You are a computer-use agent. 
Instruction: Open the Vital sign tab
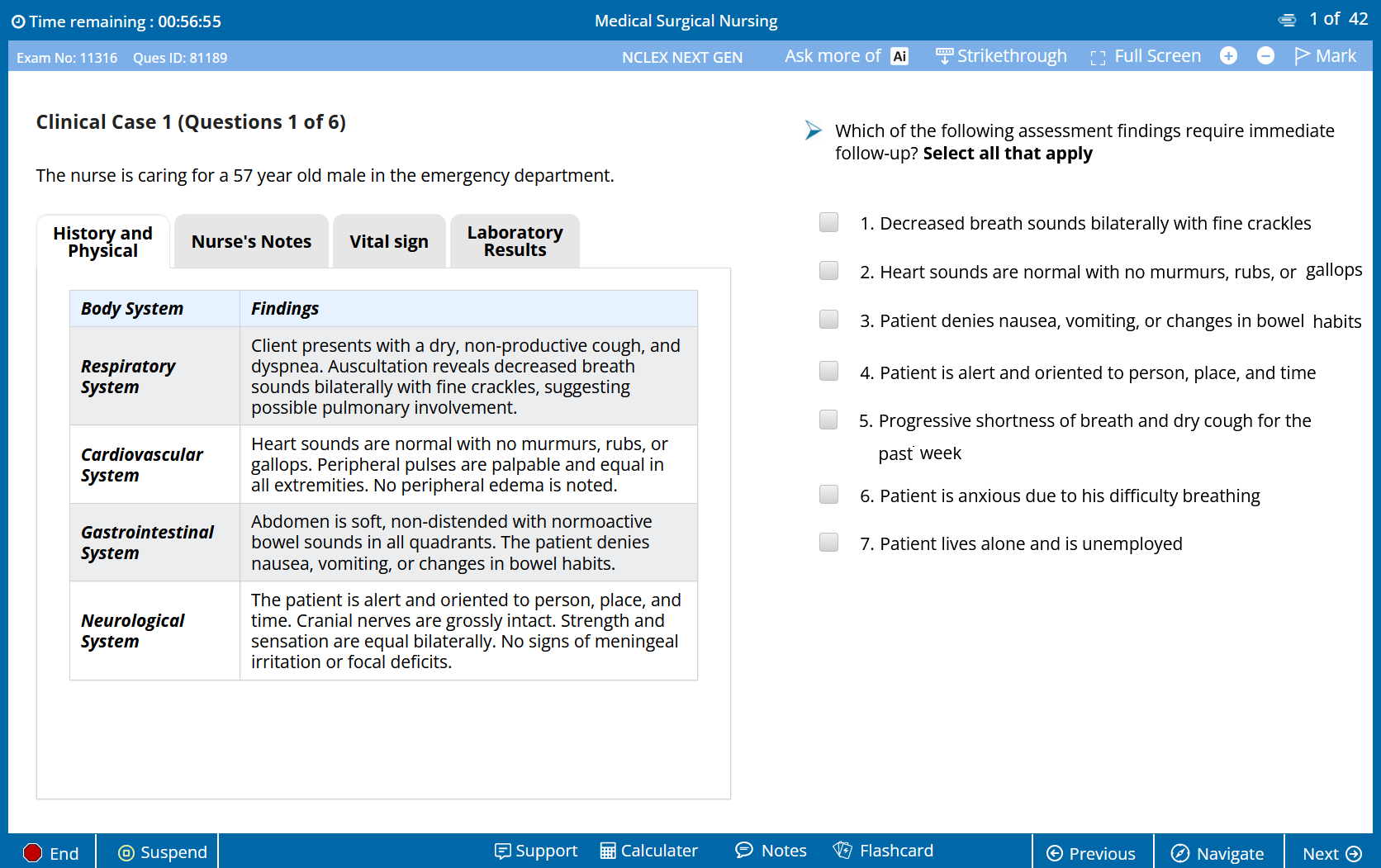(389, 241)
